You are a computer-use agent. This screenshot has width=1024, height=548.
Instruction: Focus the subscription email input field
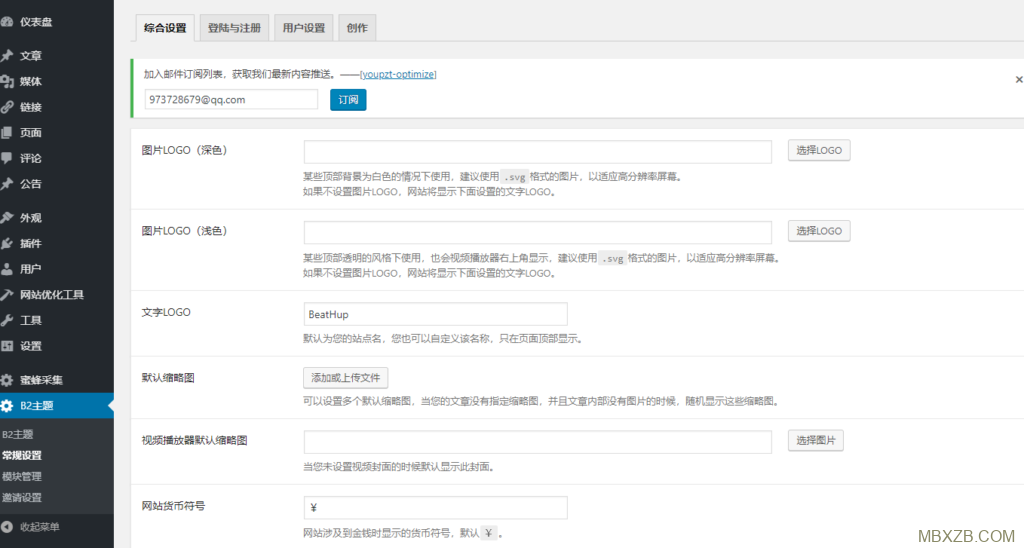point(231,99)
